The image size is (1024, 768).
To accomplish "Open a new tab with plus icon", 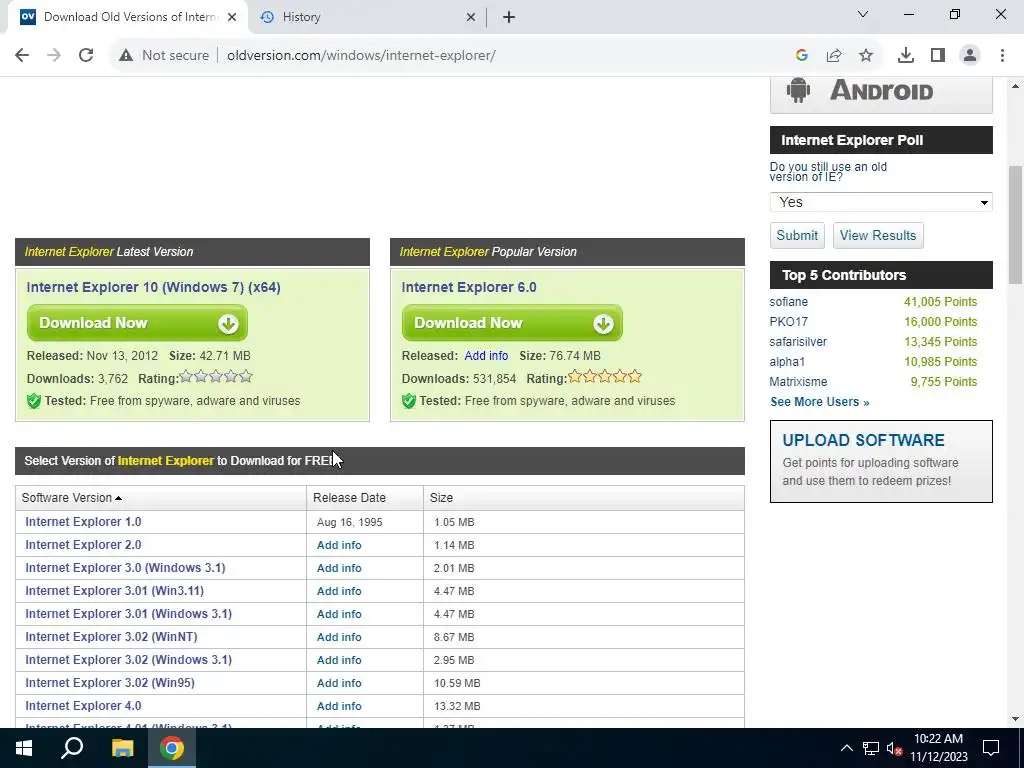I will click(x=509, y=17).
